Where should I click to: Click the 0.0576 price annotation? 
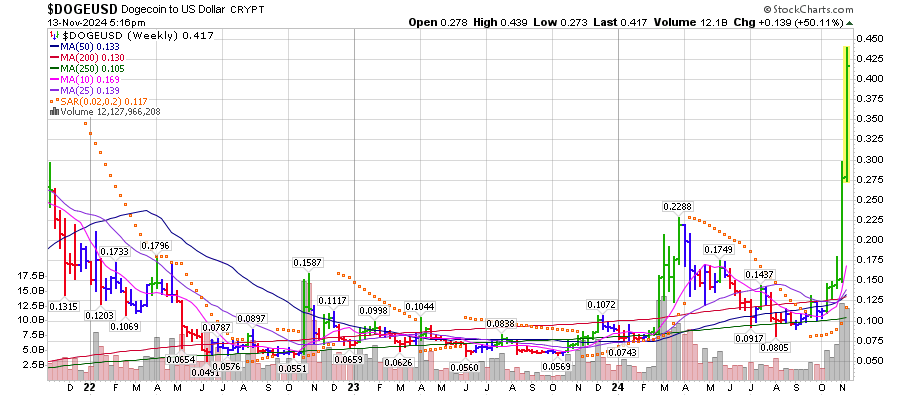(226, 366)
